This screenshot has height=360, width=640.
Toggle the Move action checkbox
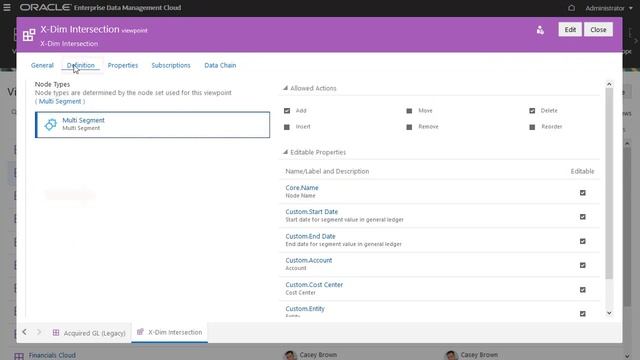[409, 111]
